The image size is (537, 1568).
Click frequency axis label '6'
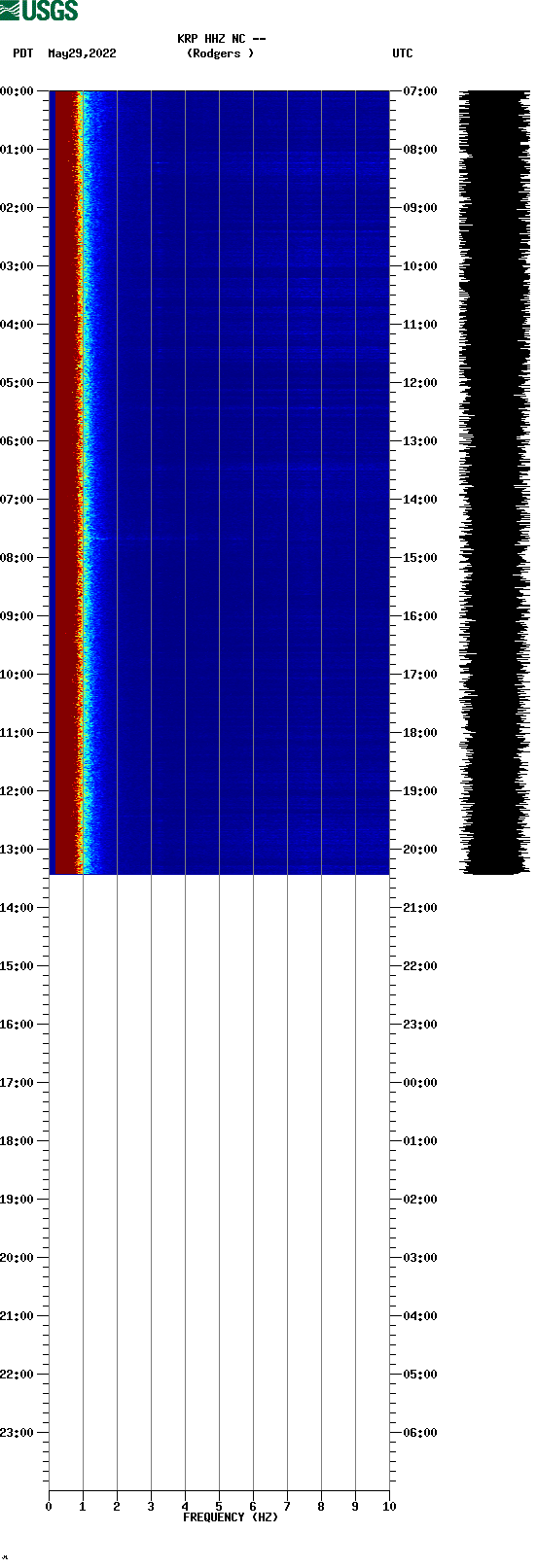pyautogui.click(x=253, y=1507)
